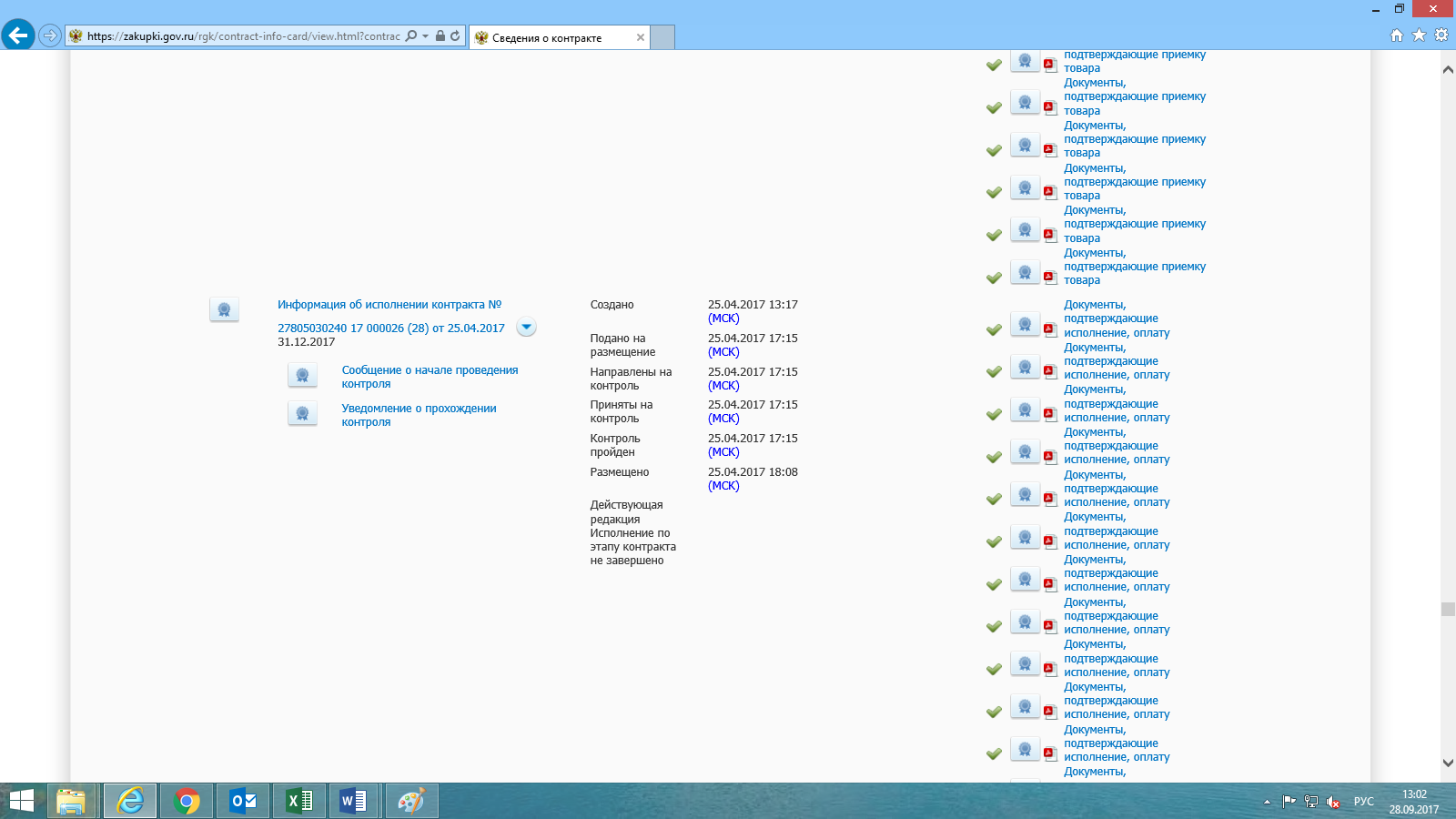Click the zakupki.gov.ru address bar
Image resolution: width=1456 pixels, height=819 pixels.
(x=243, y=36)
